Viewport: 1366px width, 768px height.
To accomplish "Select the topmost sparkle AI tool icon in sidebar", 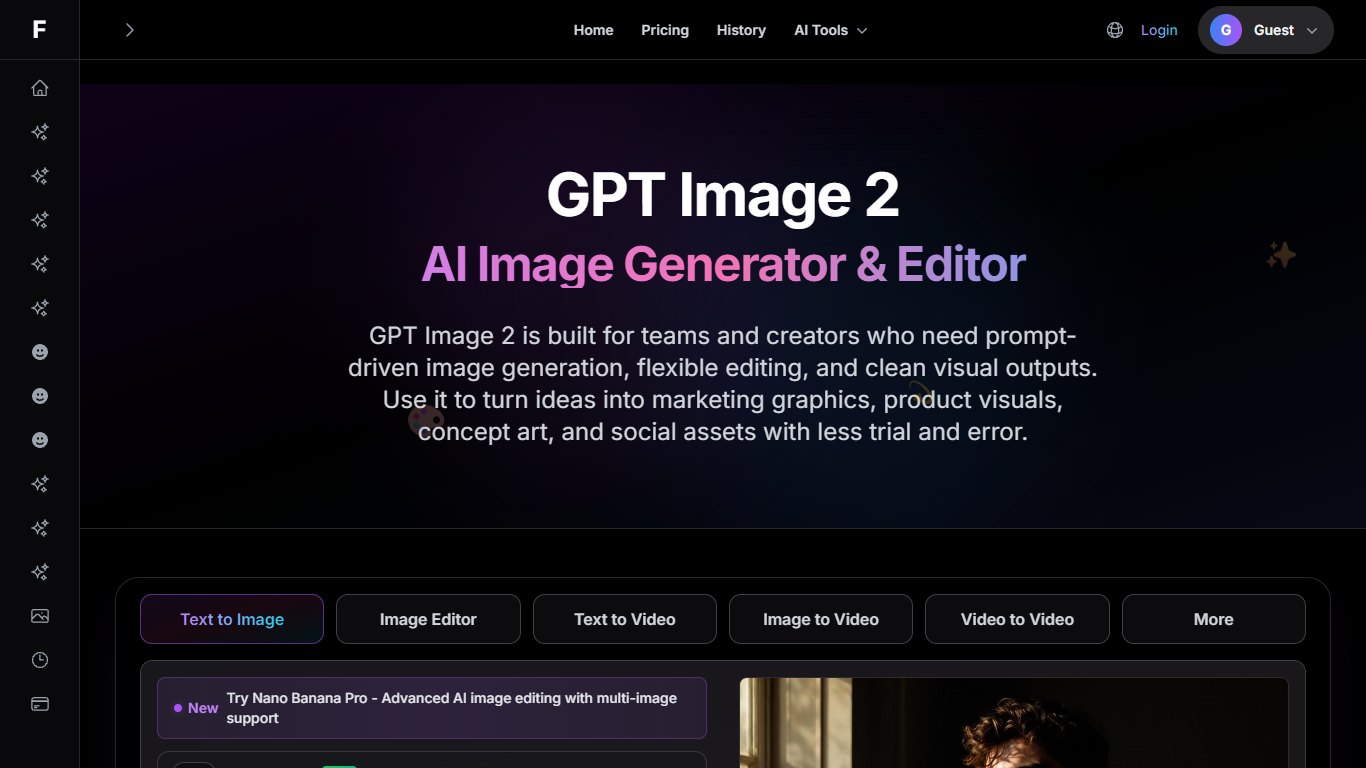I will click(x=39, y=131).
